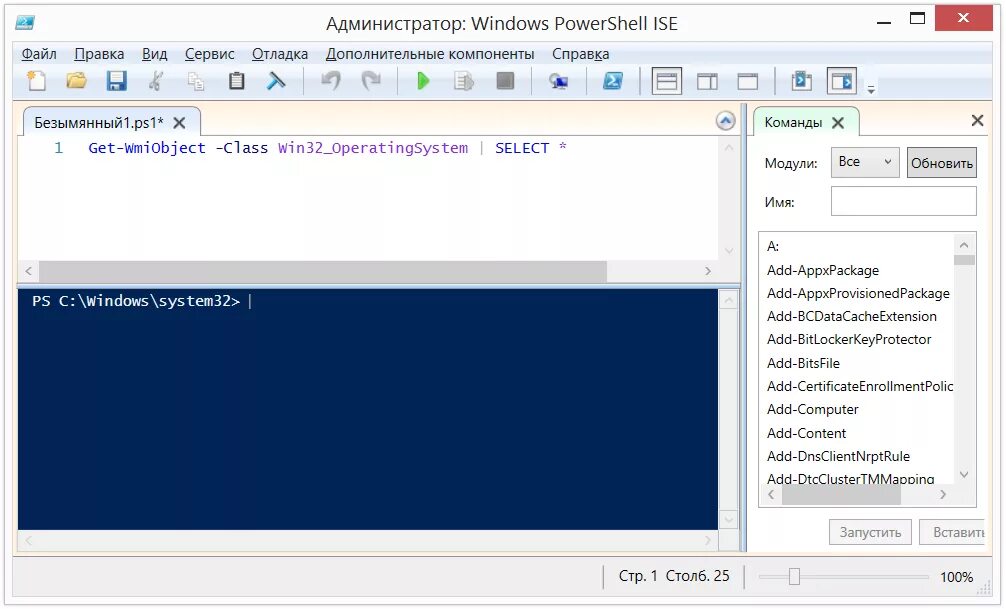
Task: Collapse the script pane chevron
Action: pos(726,121)
